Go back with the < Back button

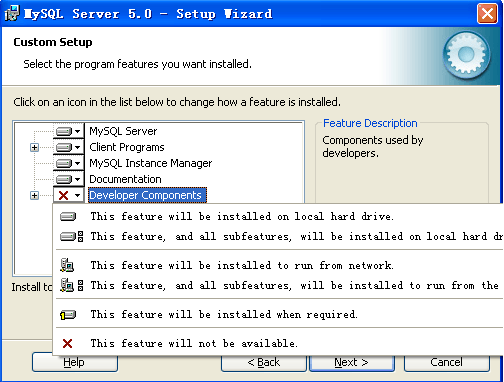(x=264, y=362)
